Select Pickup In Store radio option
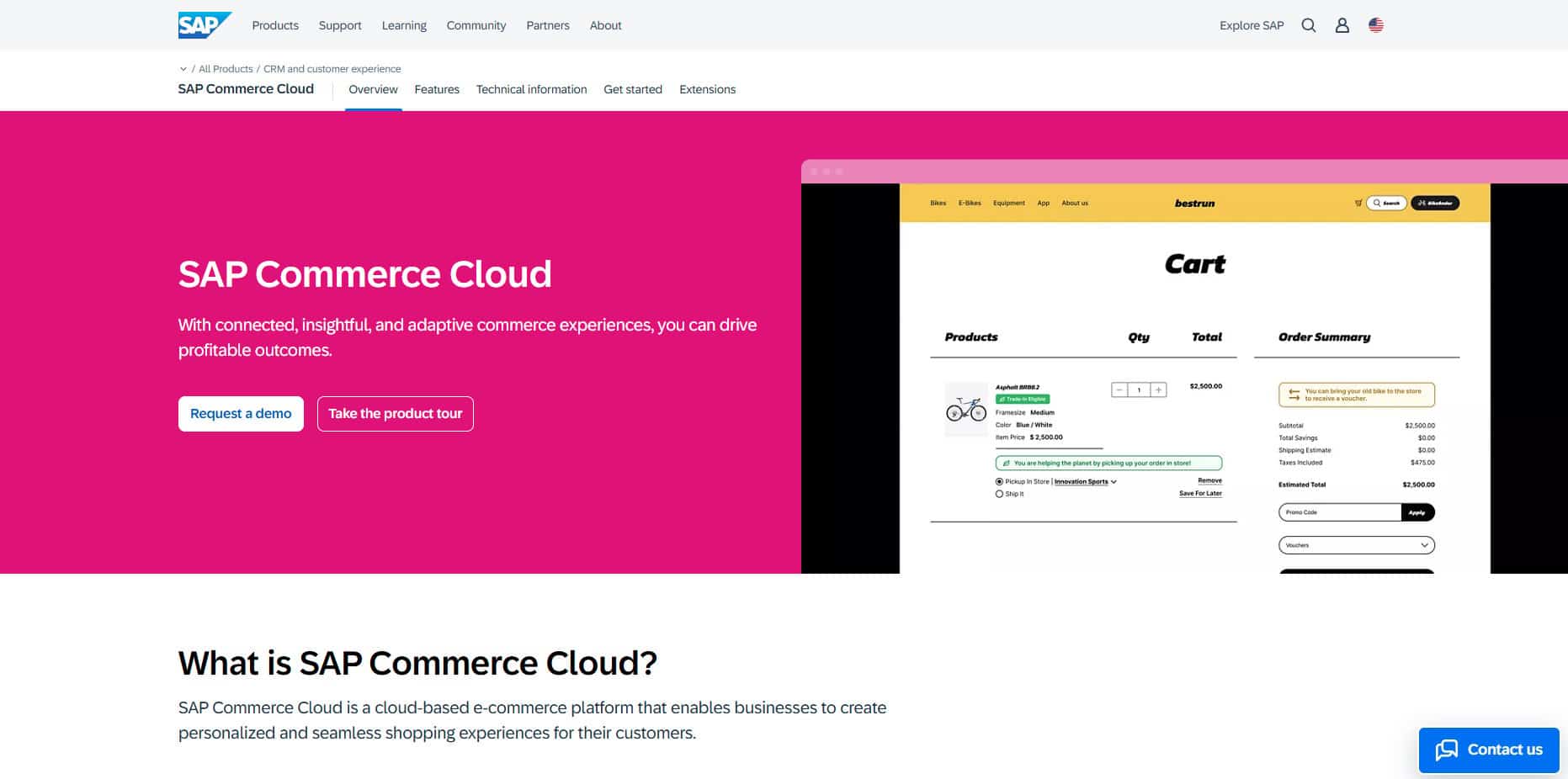Screen dimensions: 1568x779 [999, 482]
